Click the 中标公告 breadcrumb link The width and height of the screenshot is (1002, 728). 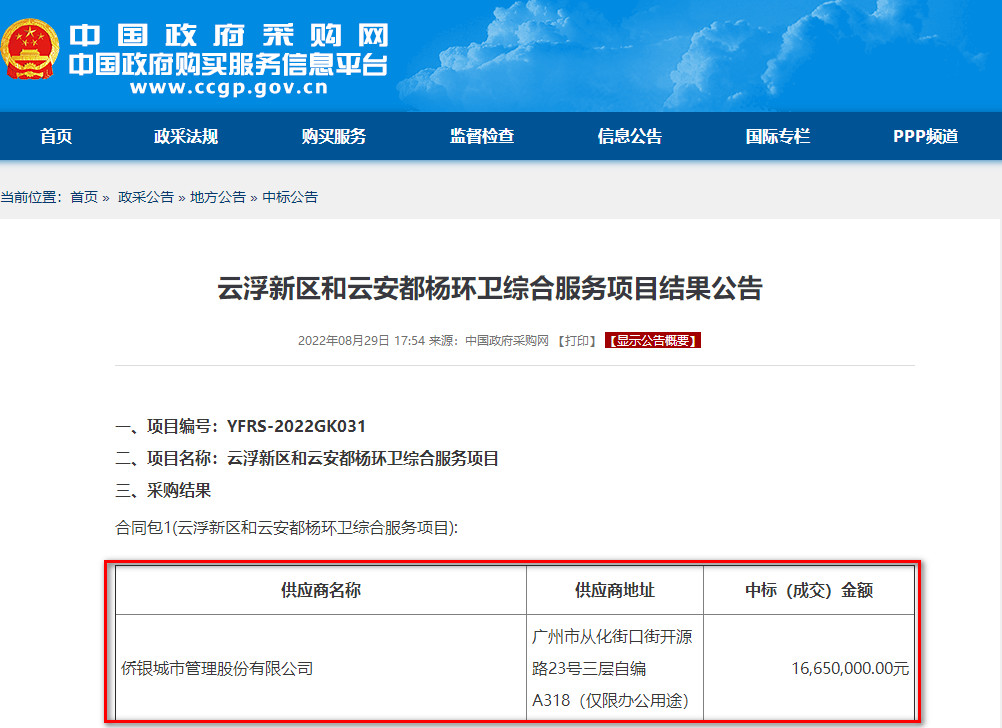(x=290, y=197)
